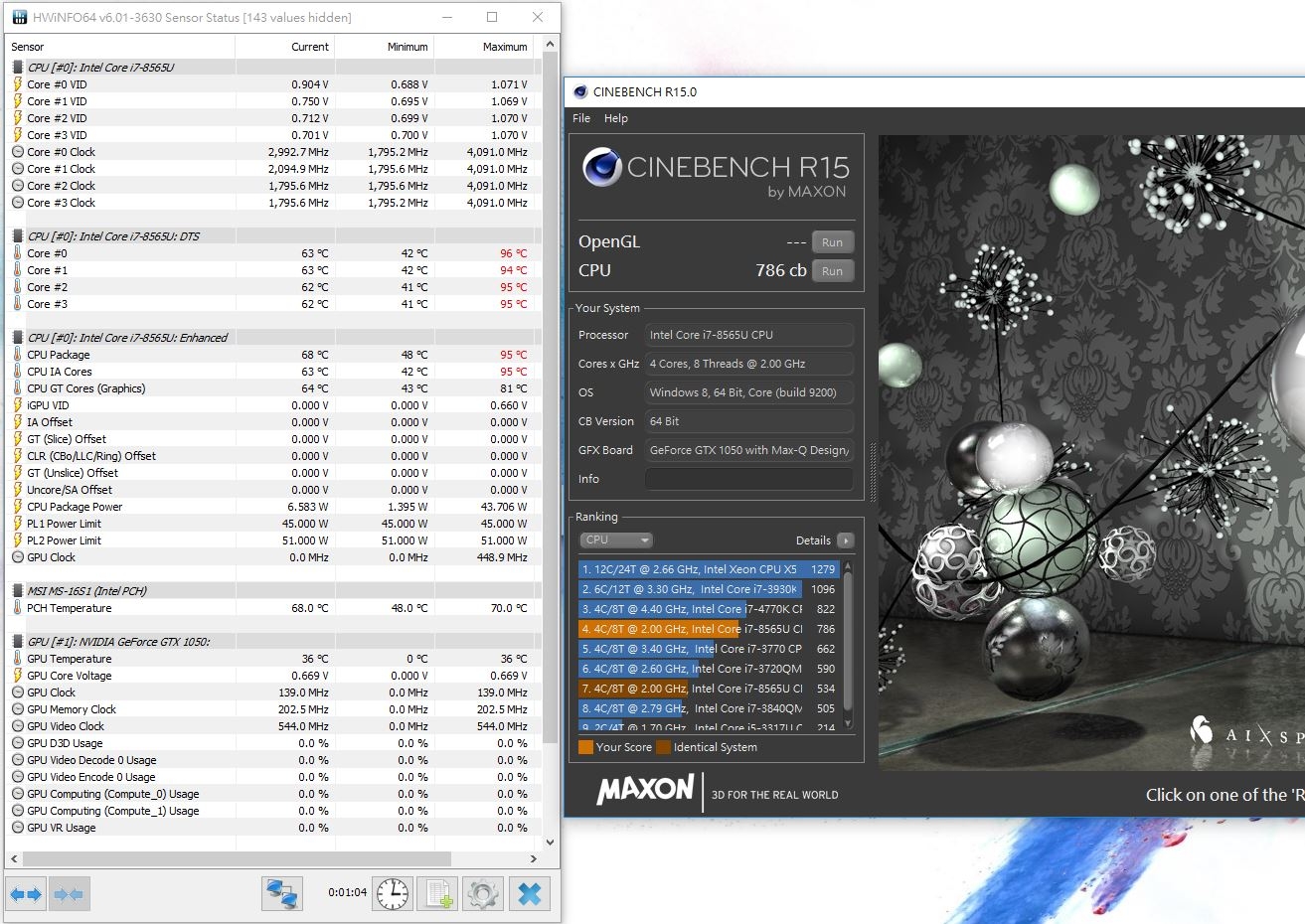Open the File menu in Cinebench

581,118
